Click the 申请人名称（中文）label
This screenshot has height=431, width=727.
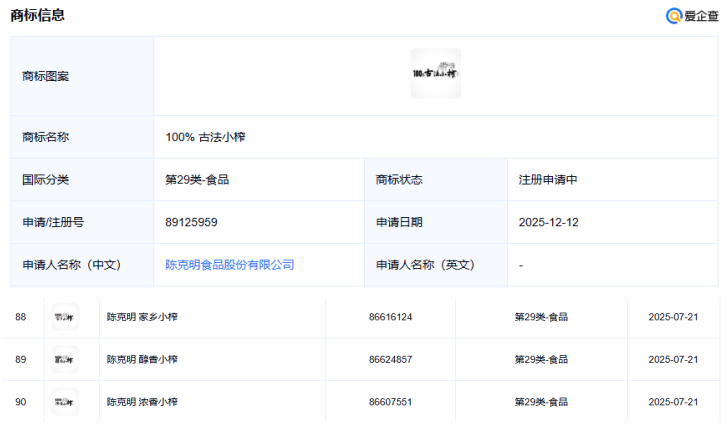72,265
